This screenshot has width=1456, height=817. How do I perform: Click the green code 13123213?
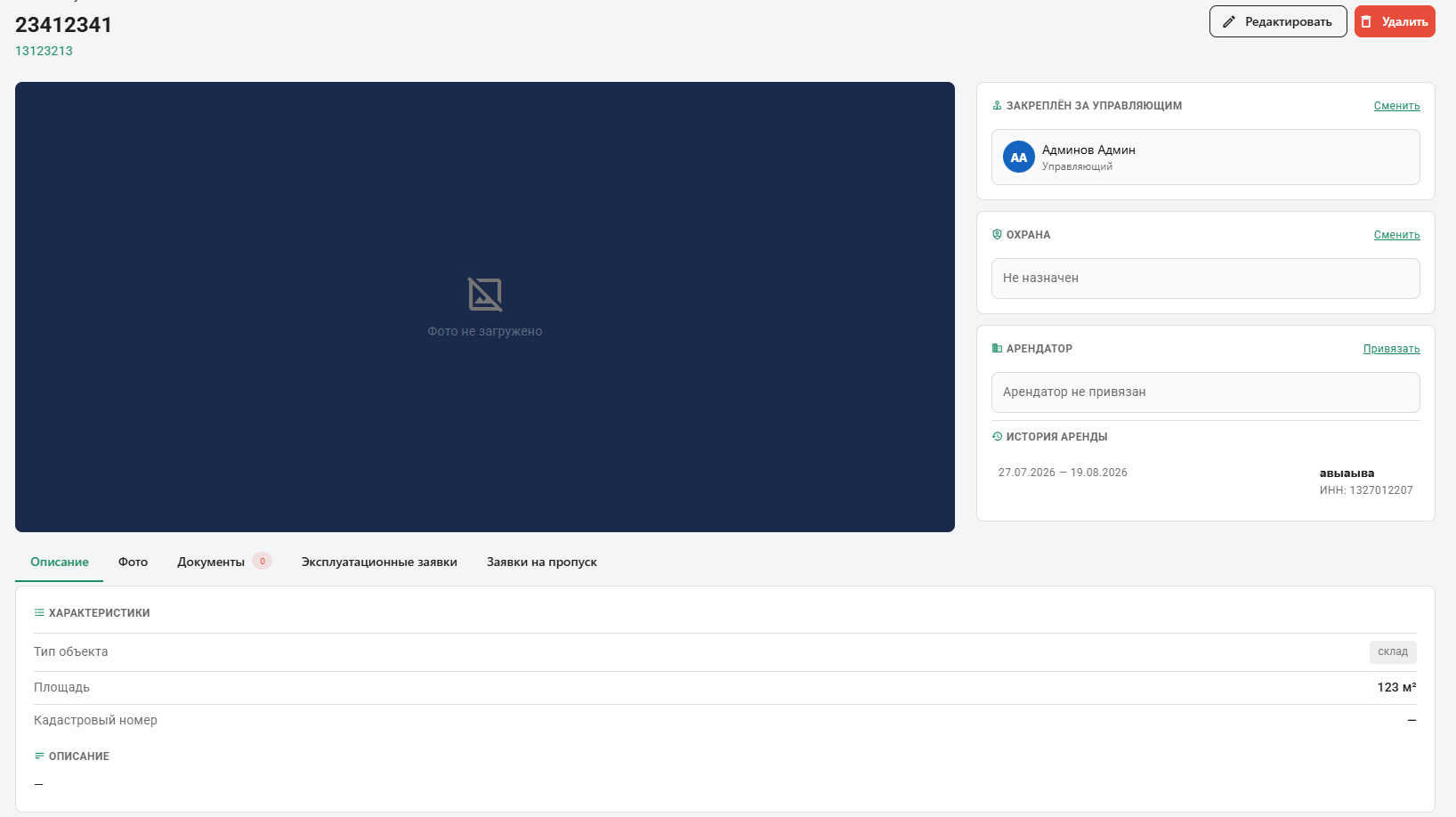tap(44, 51)
